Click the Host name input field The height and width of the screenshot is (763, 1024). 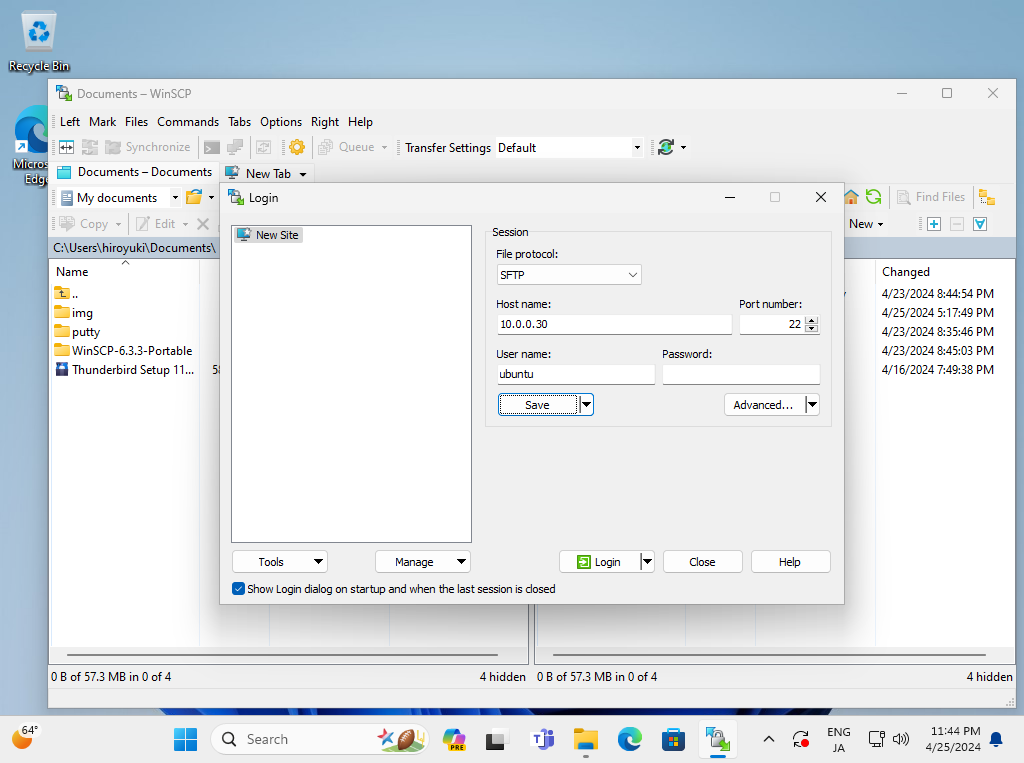pos(614,325)
